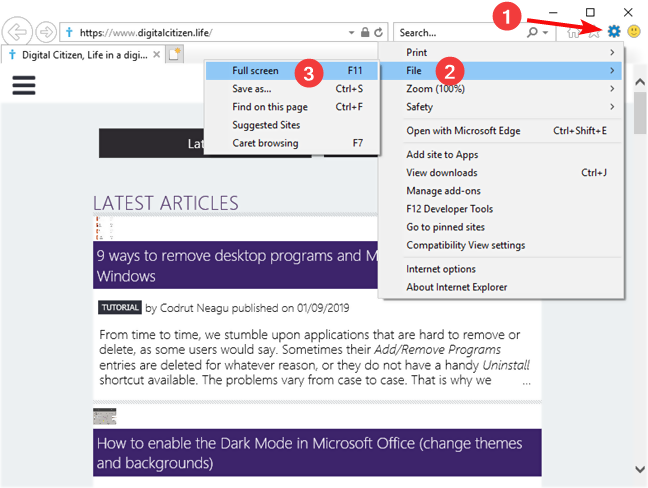This screenshot has width=648, height=488.
Task: Select the Digital Citizen, Life in a digi... tab
Action: coord(81,55)
